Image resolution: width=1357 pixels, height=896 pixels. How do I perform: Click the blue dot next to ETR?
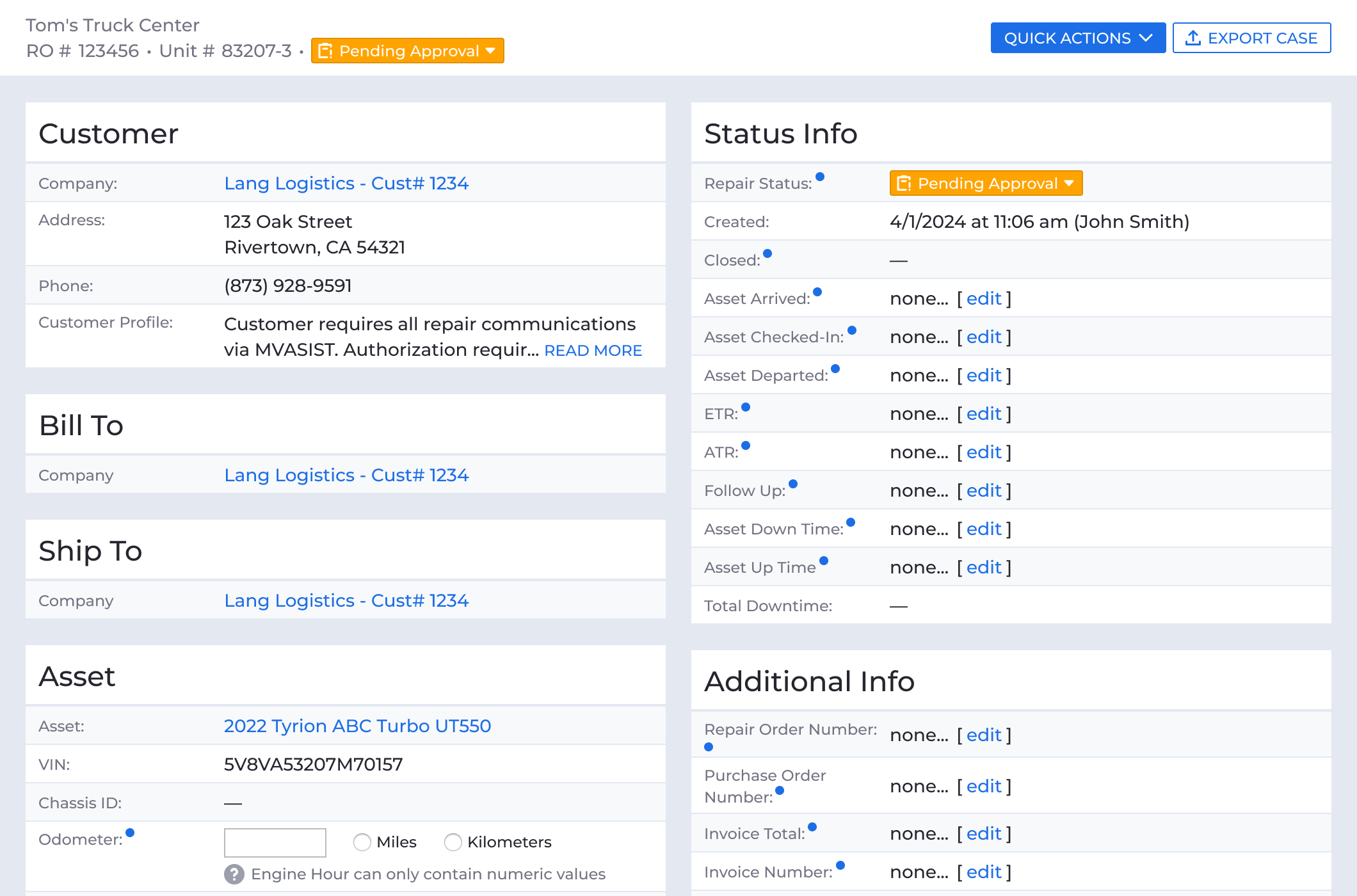click(746, 407)
